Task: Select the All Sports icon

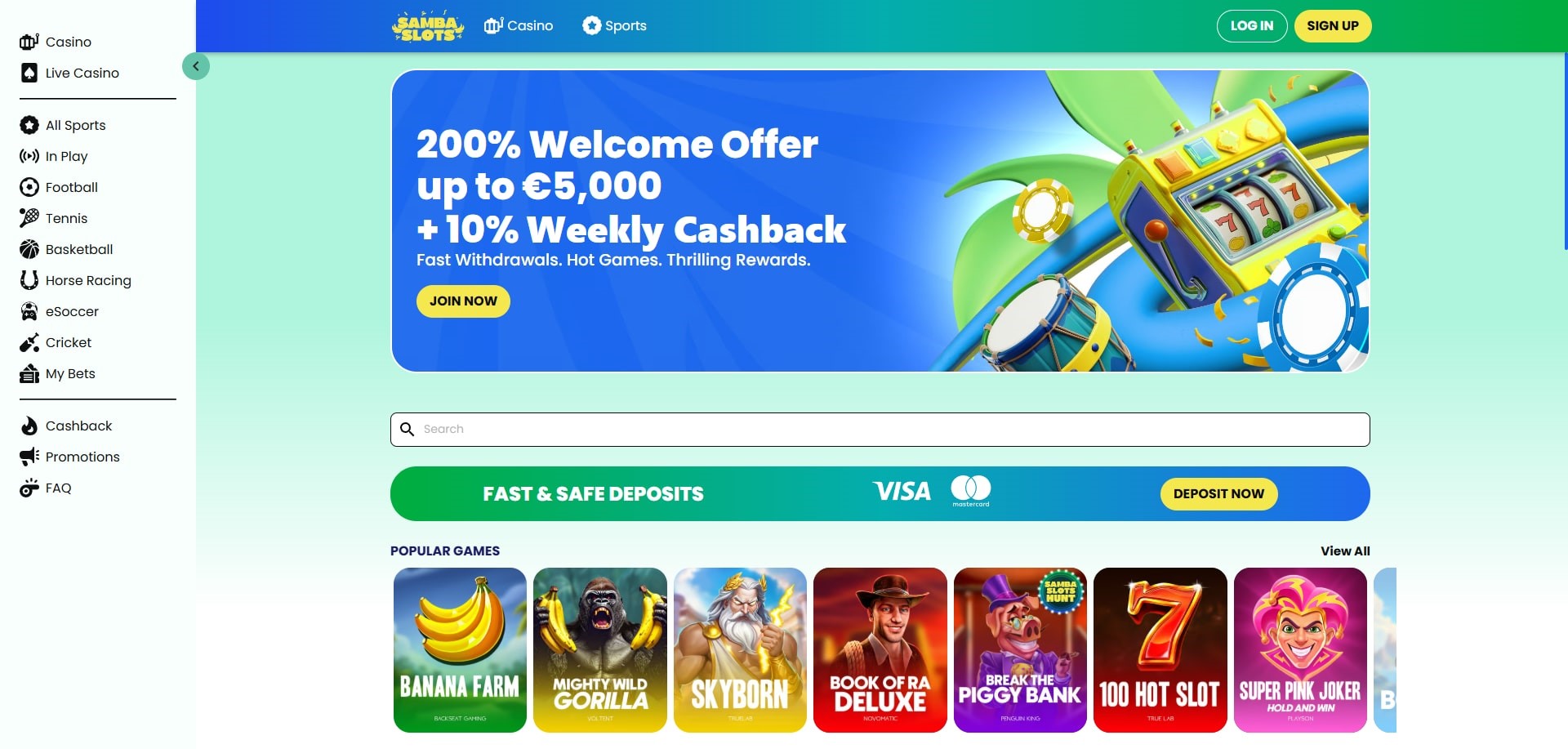Action: click(x=29, y=125)
